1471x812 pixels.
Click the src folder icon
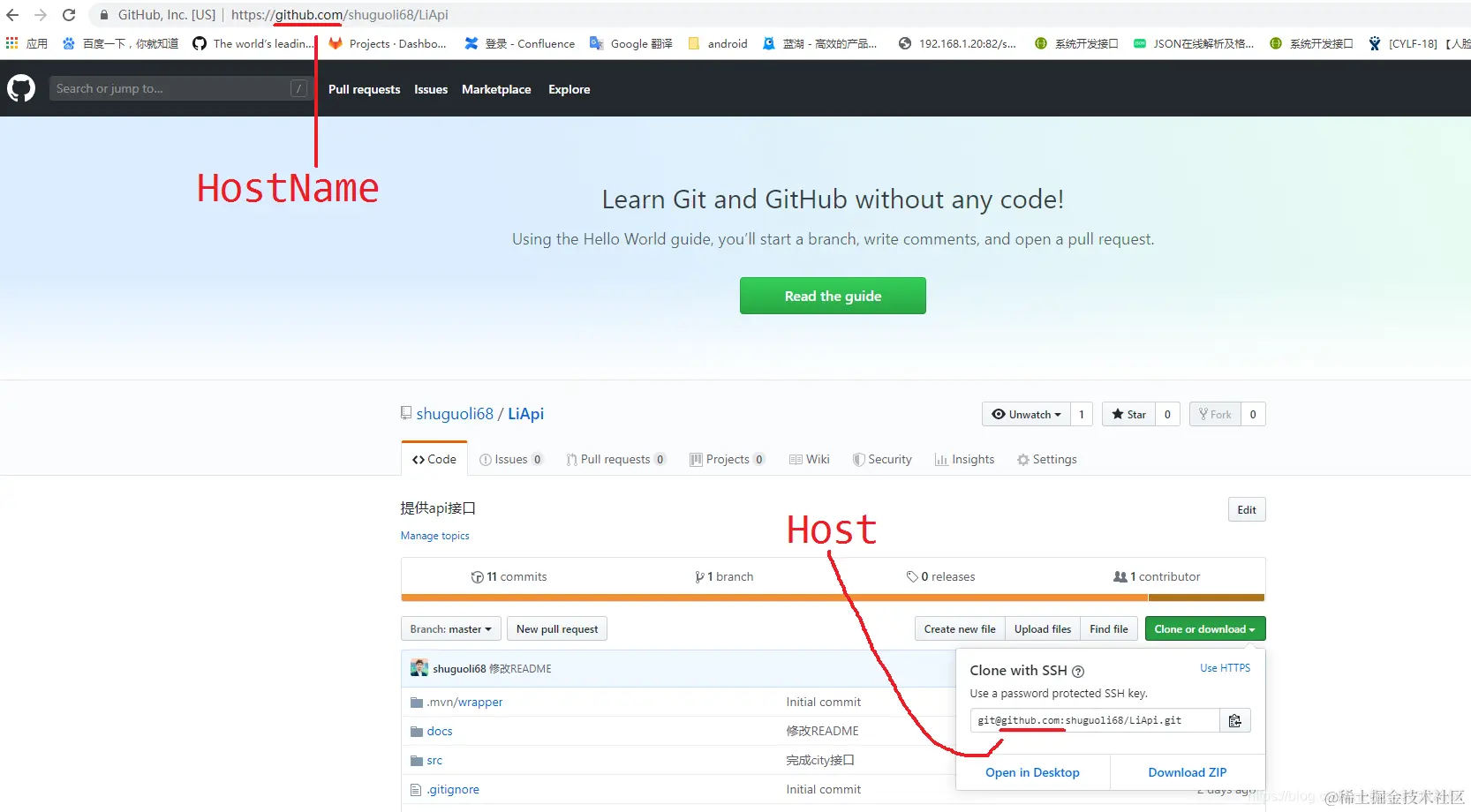(x=417, y=761)
